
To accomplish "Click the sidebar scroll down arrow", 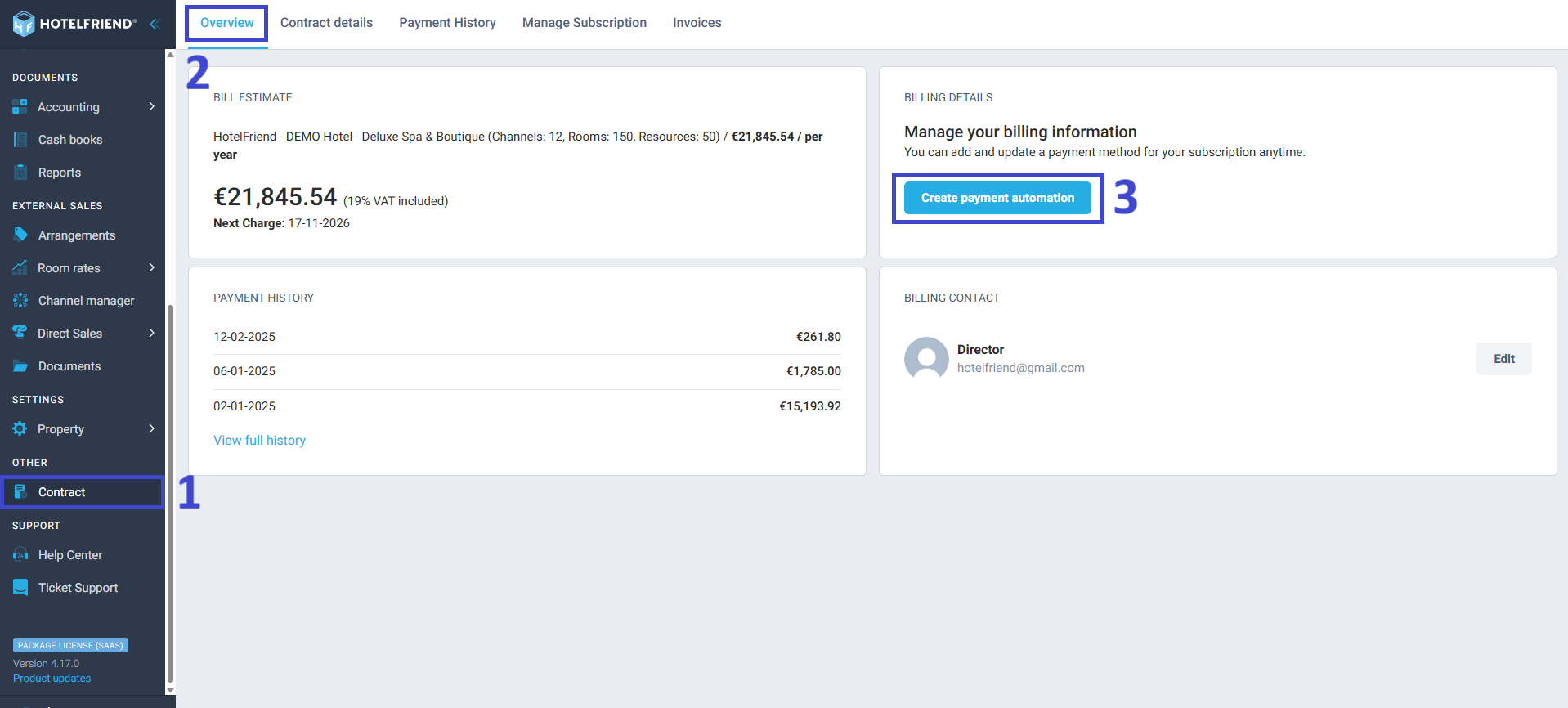I will 170,690.
